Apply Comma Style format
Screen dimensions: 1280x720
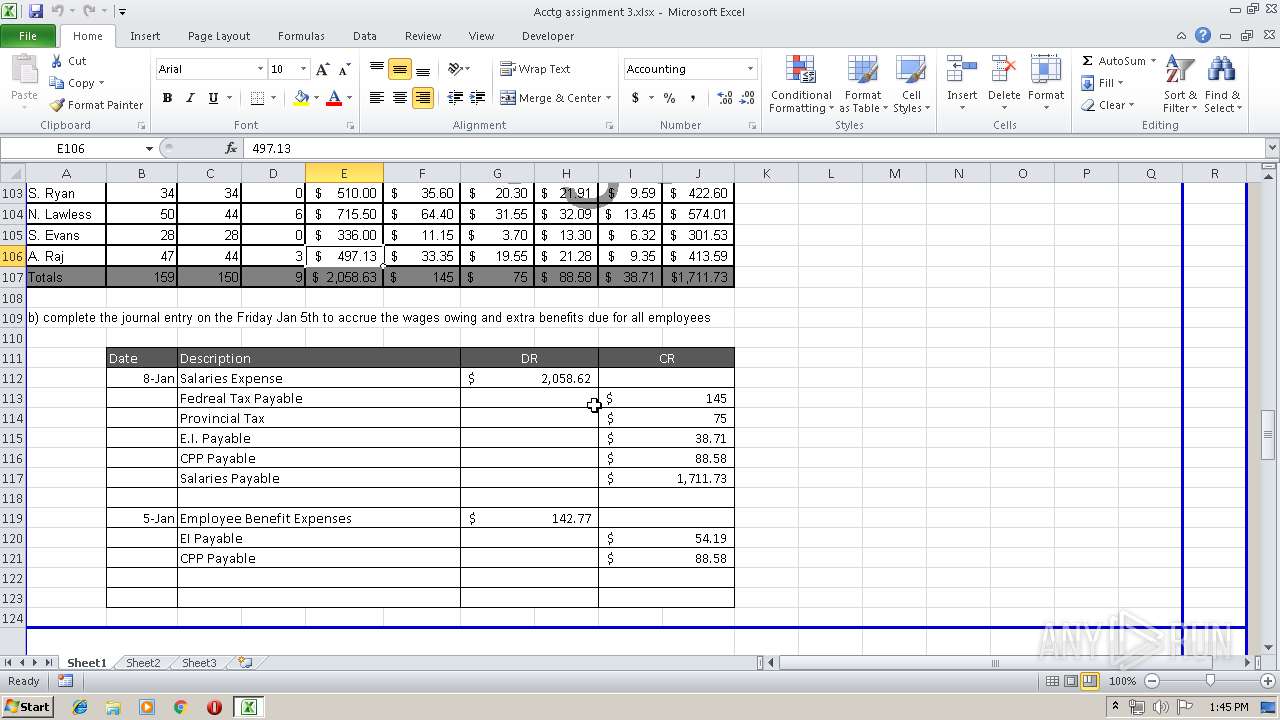[x=692, y=98]
